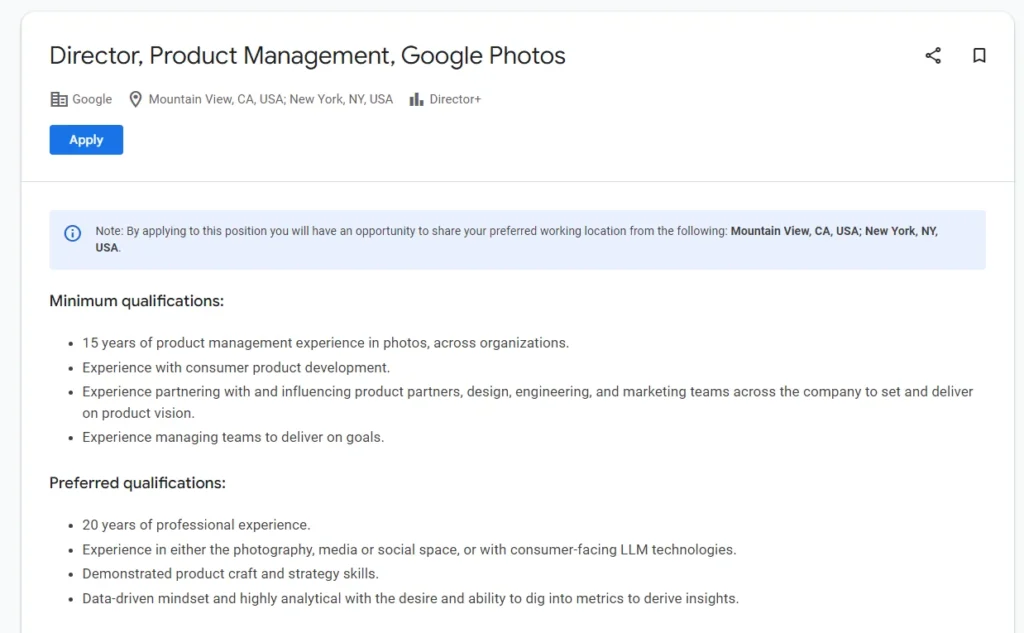Click the Mountain View, New York location text

270,99
